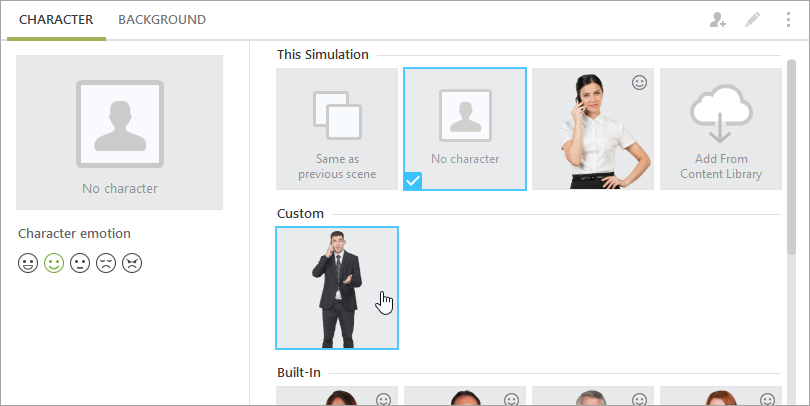Select the woman on phone character
Image resolution: width=810 pixels, height=406 pixels.
tap(593, 129)
